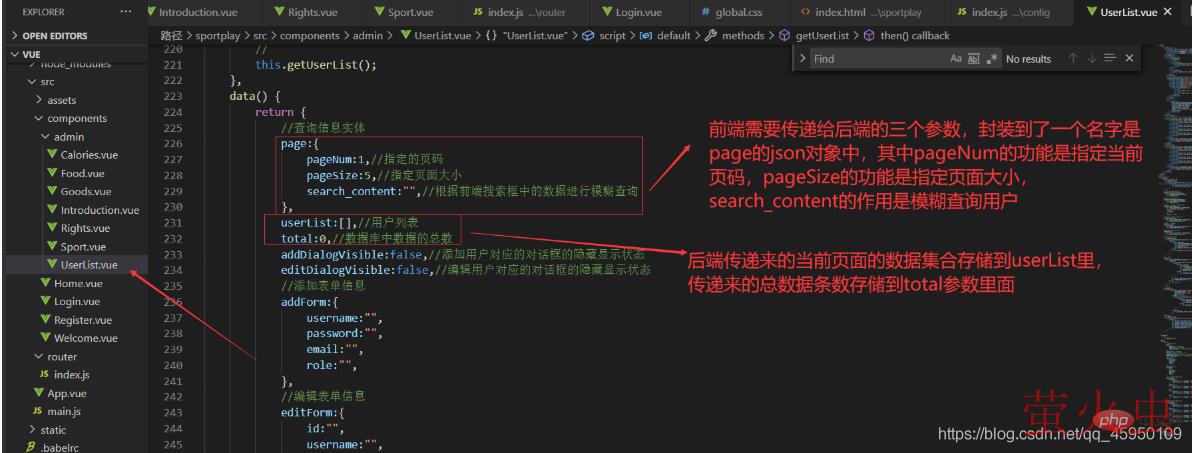Expand the Replace toggle arrow
Screen dimensions: 1192x453
[803, 59]
